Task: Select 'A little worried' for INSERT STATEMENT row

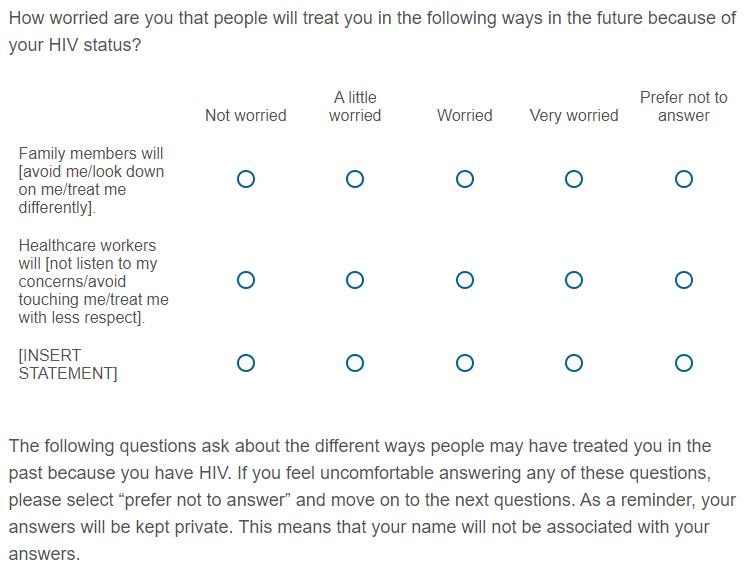Action: [x=355, y=363]
